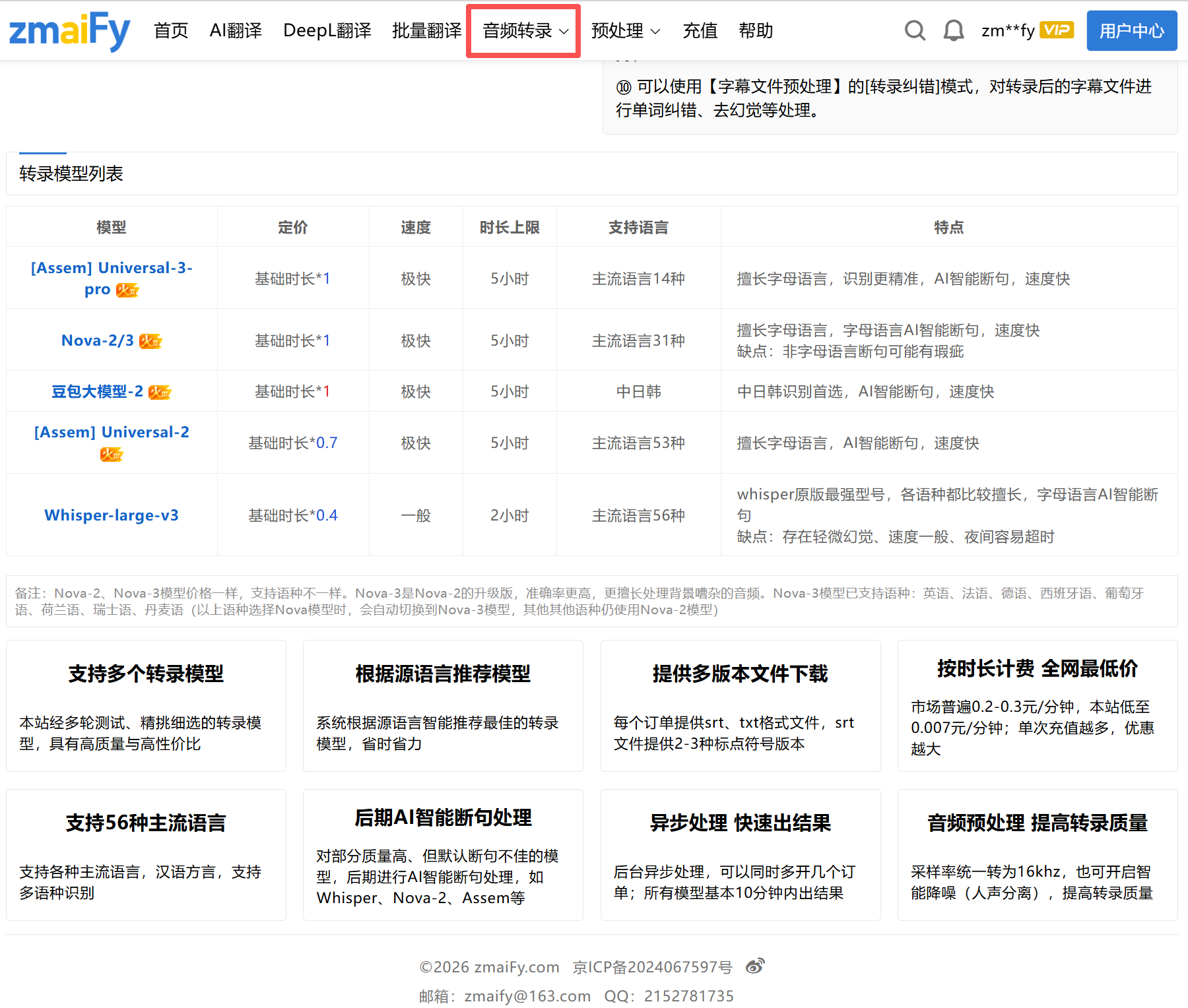Click the zmaiFy logo
The width and height of the screenshot is (1188, 1008).
coord(69,31)
